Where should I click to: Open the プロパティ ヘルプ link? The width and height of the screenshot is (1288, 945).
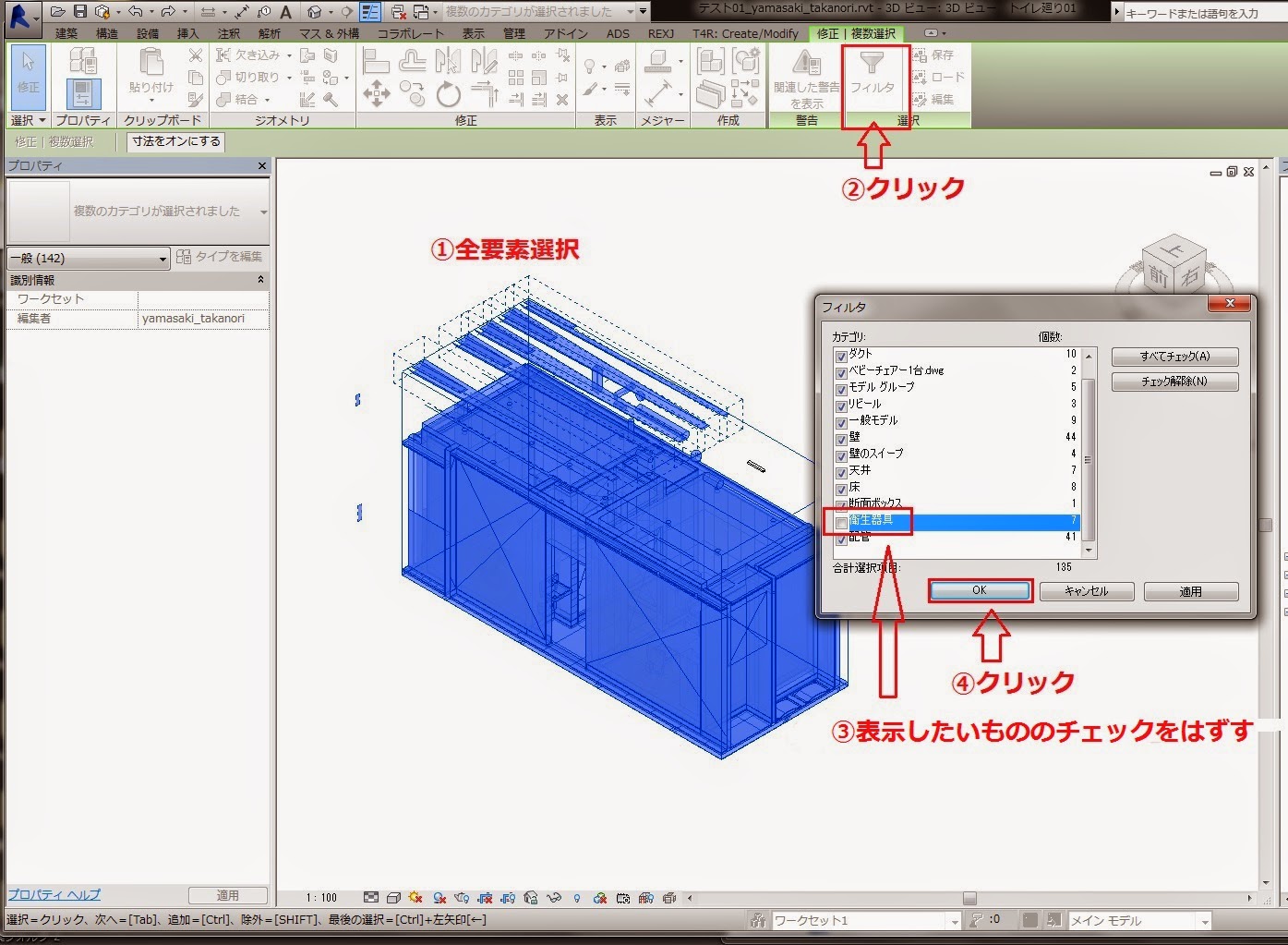click(54, 895)
